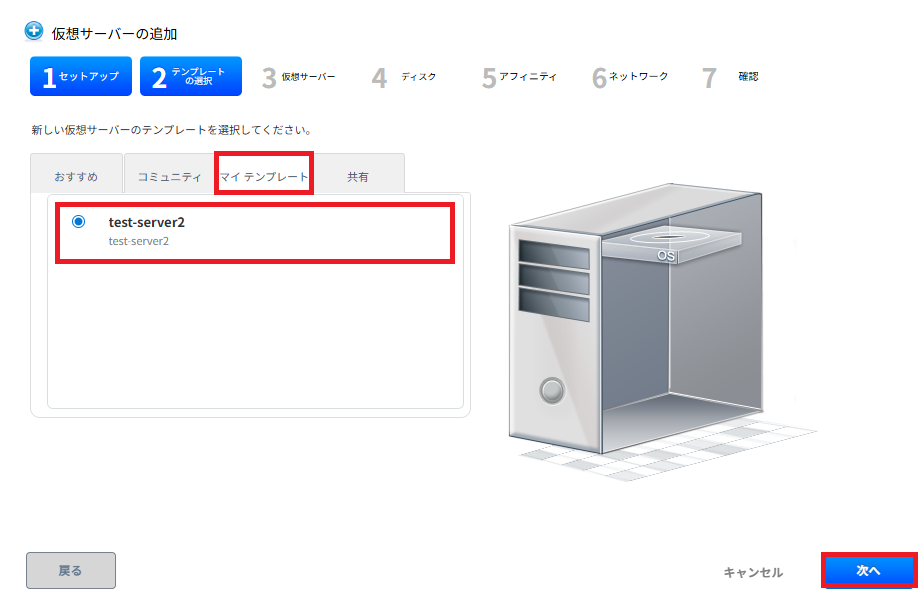The height and width of the screenshot is (599, 924).
Task: Select the test-server2 radio button
Action: pos(78,222)
